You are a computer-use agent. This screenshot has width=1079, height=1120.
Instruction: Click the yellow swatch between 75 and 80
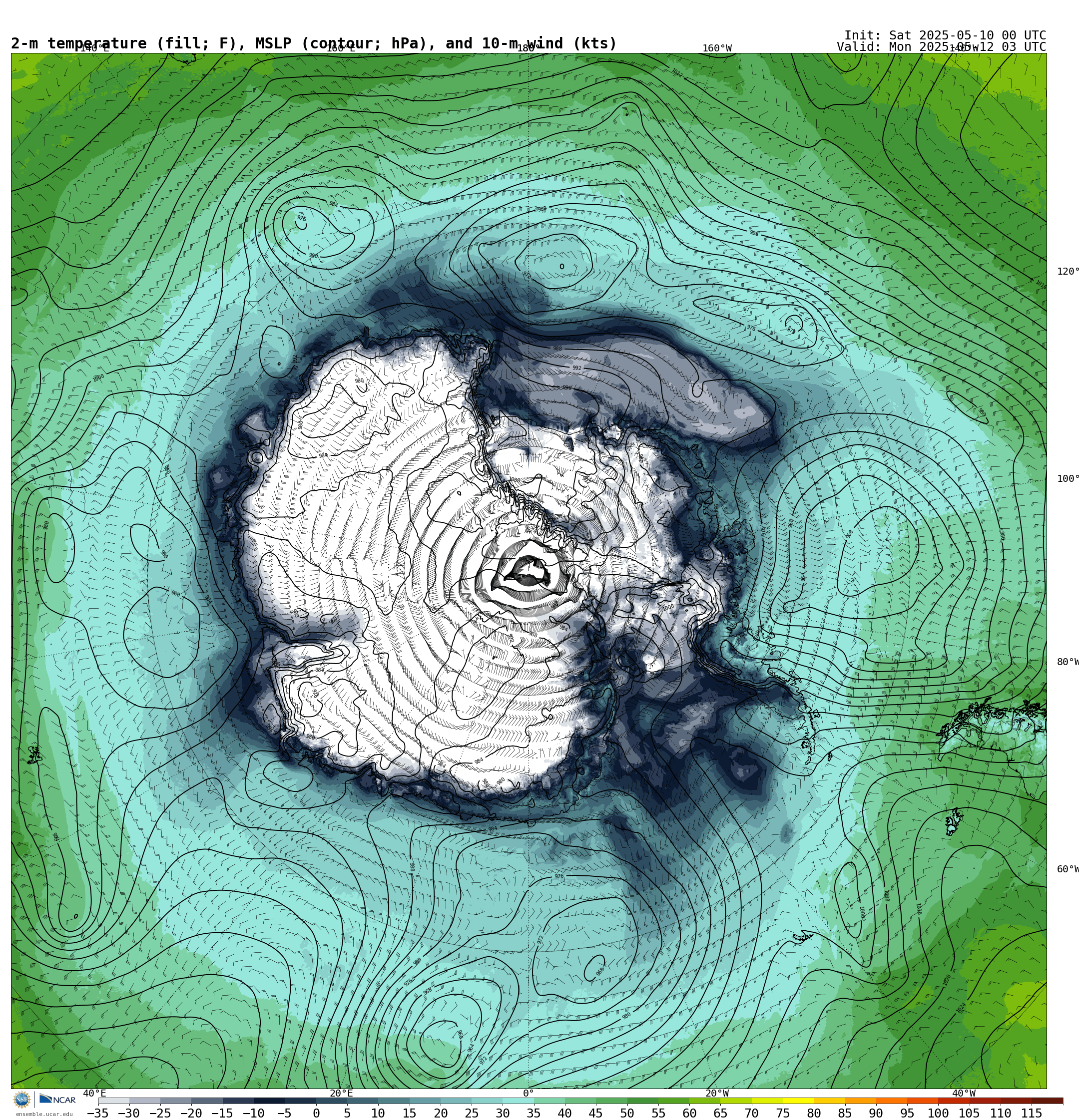(798, 1101)
